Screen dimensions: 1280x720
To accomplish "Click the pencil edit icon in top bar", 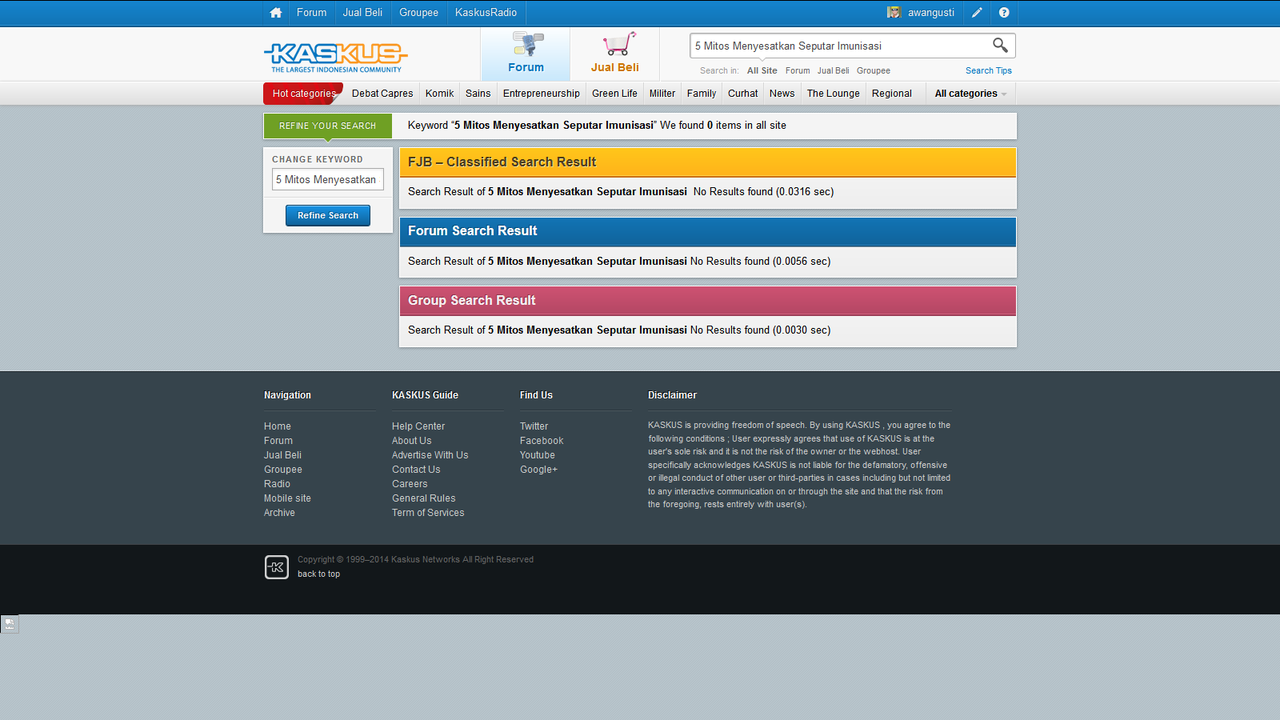I will (977, 13).
